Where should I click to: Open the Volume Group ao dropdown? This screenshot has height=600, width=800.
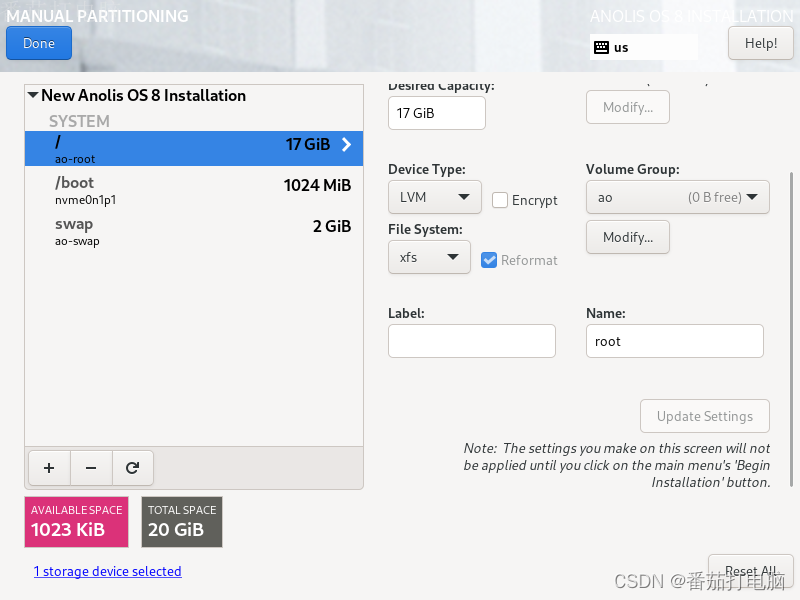pos(678,197)
